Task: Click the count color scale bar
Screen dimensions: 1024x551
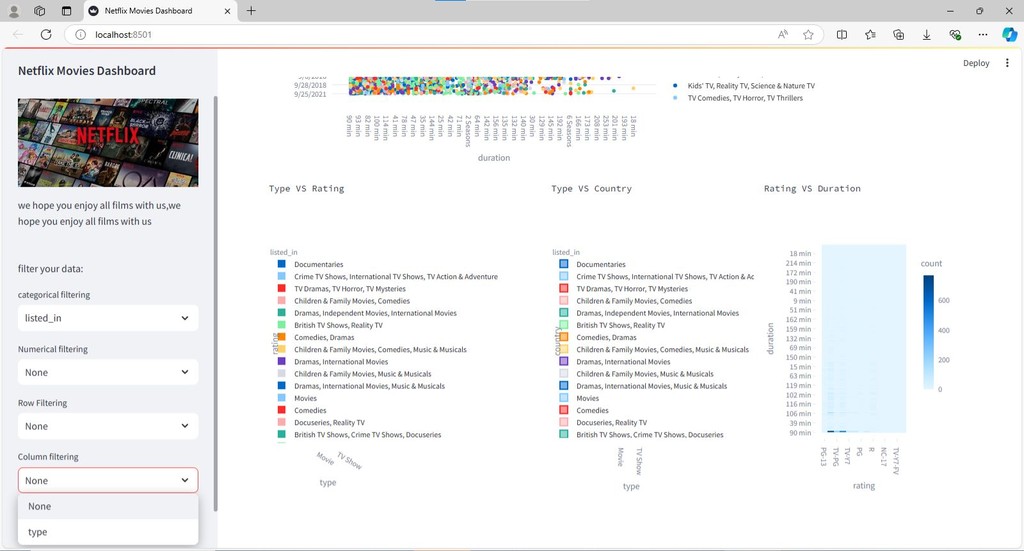Action: point(928,332)
